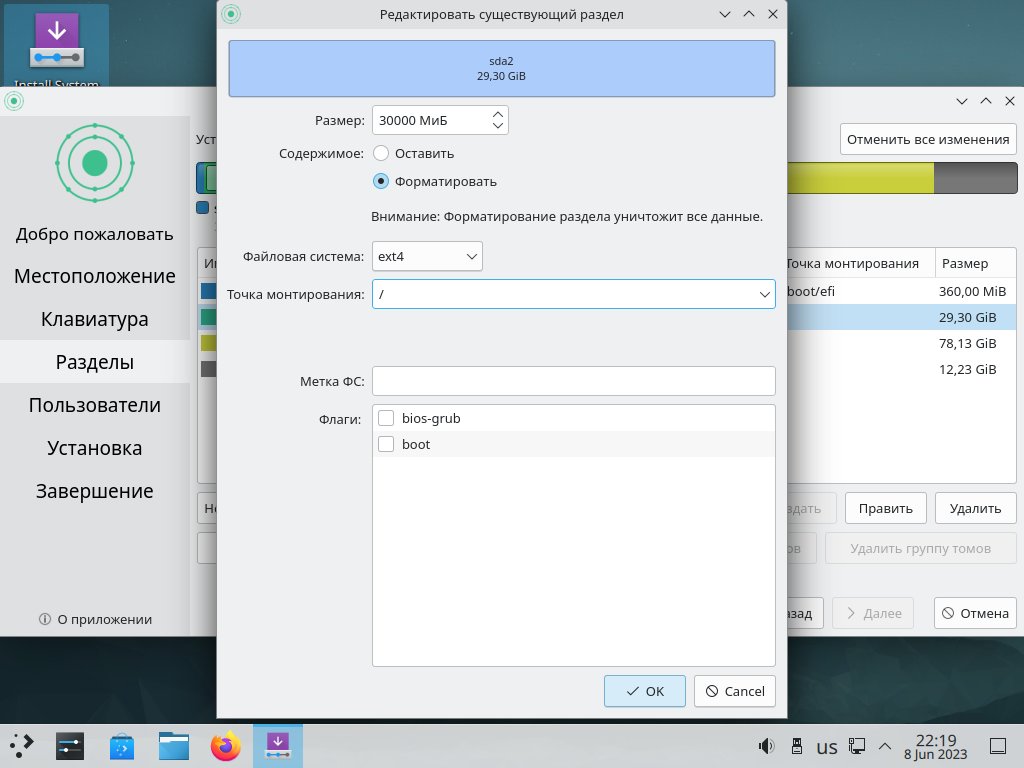Enable the bios-grub flag
The height and width of the screenshot is (768, 1024).
(x=386, y=418)
